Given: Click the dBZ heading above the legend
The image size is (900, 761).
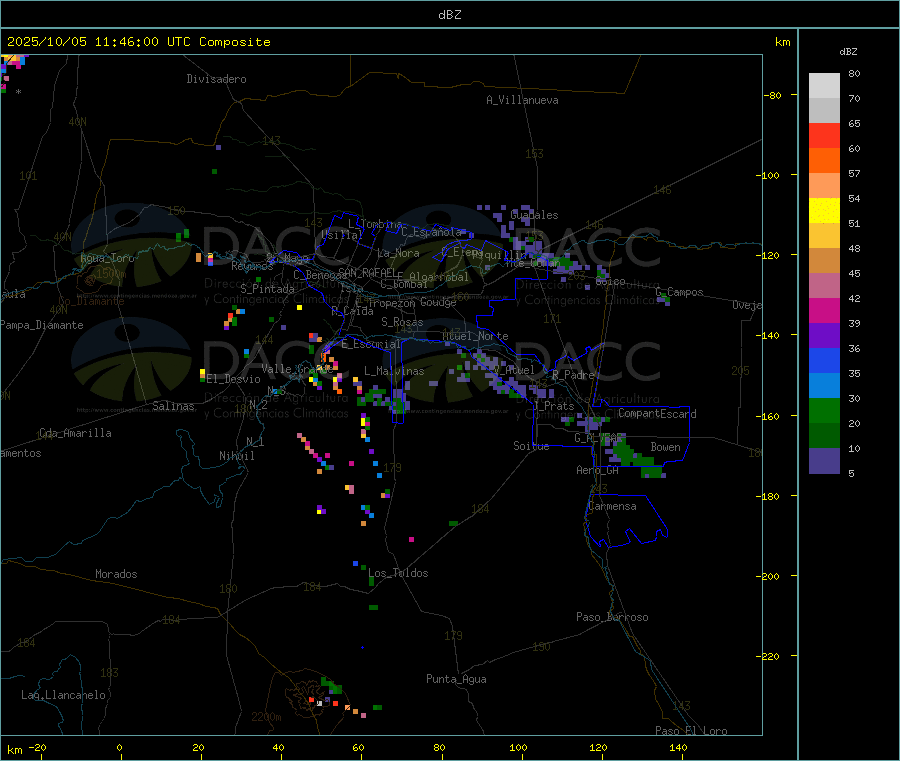Looking at the screenshot, I should click(848, 51).
